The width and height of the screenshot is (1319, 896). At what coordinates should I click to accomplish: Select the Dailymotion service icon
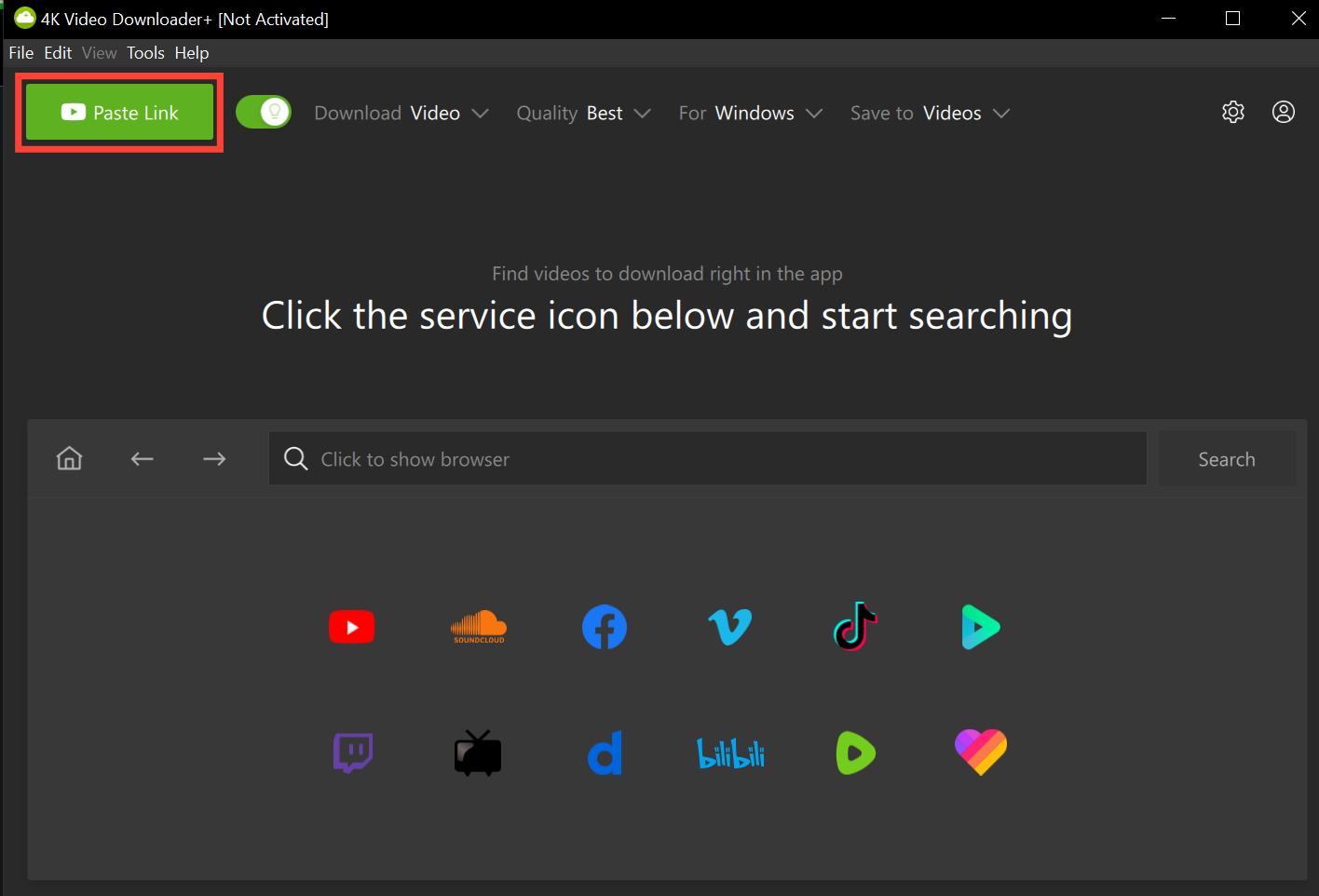click(605, 753)
